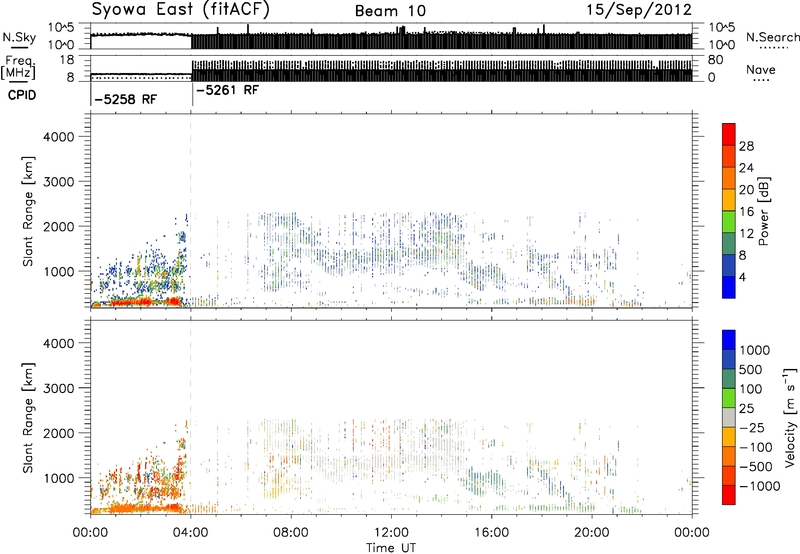Click the 'Power [dB]' color bar title

(764, 211)
